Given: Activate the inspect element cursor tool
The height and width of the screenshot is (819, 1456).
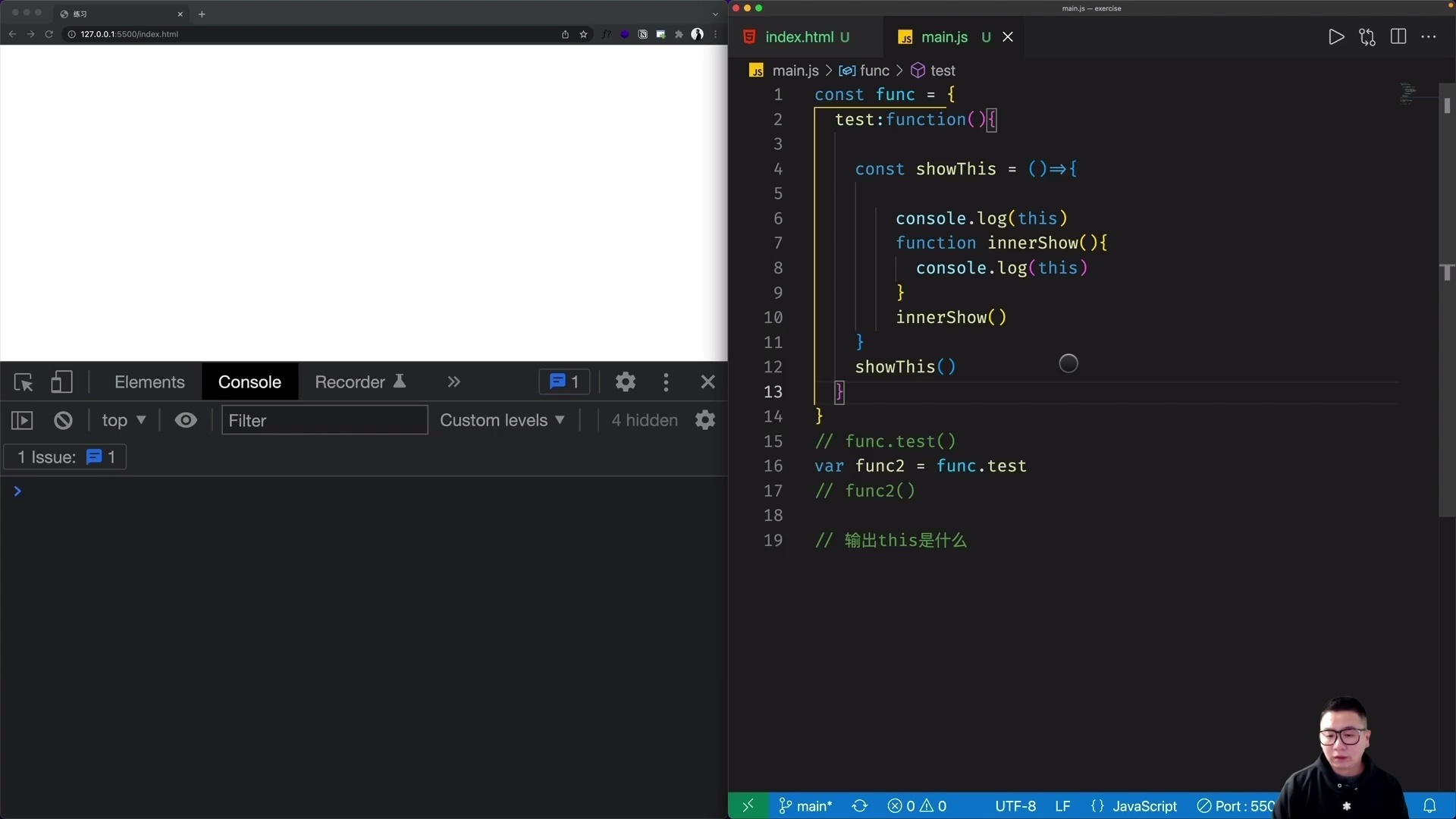Looking at the screenshot, I should tap(24, 381).
